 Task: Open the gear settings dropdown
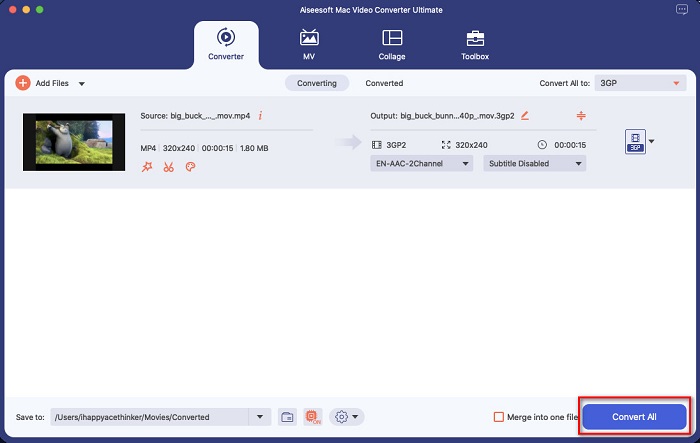coord(347,417)
